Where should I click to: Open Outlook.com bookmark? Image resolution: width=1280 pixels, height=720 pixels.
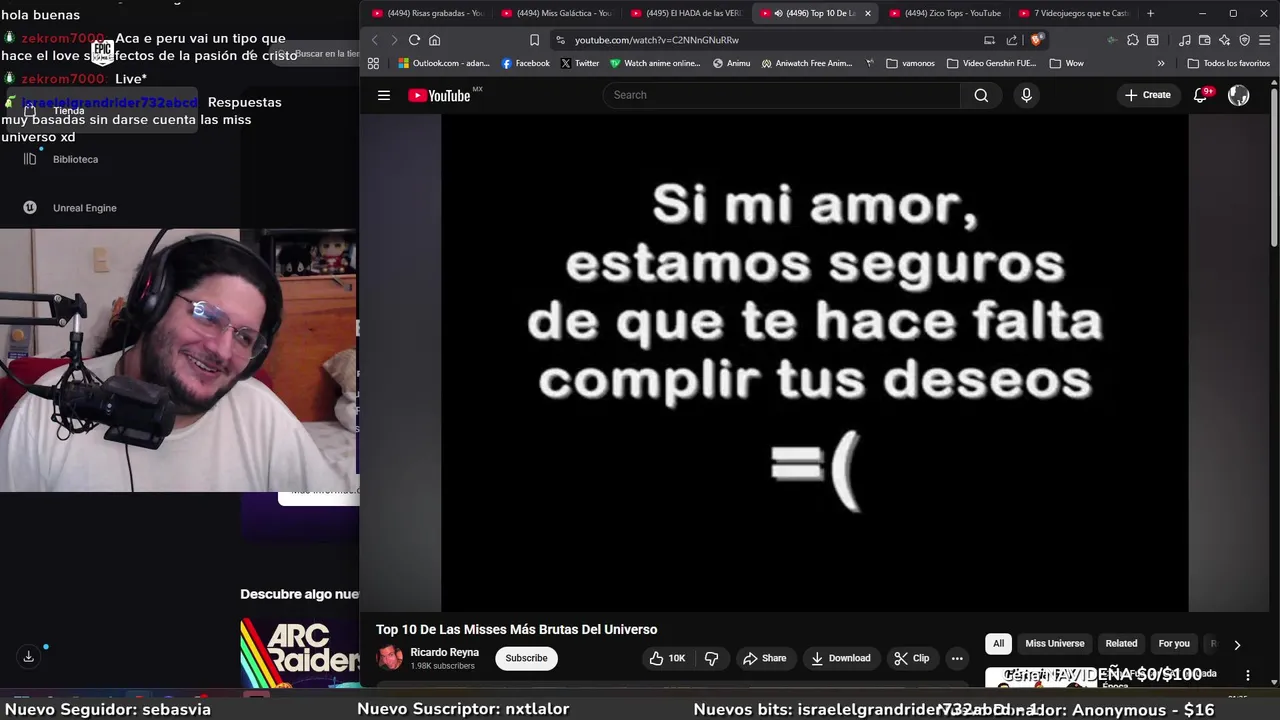[444, 63]
